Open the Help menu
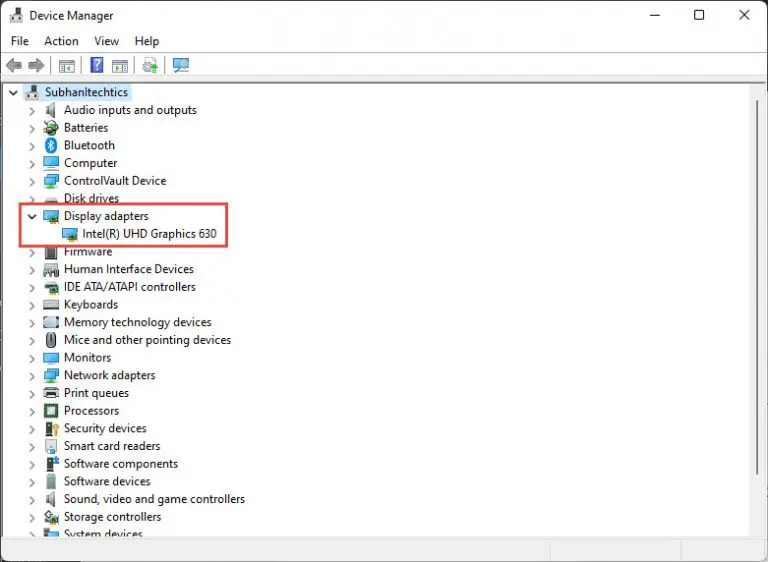 coord(147,41)
